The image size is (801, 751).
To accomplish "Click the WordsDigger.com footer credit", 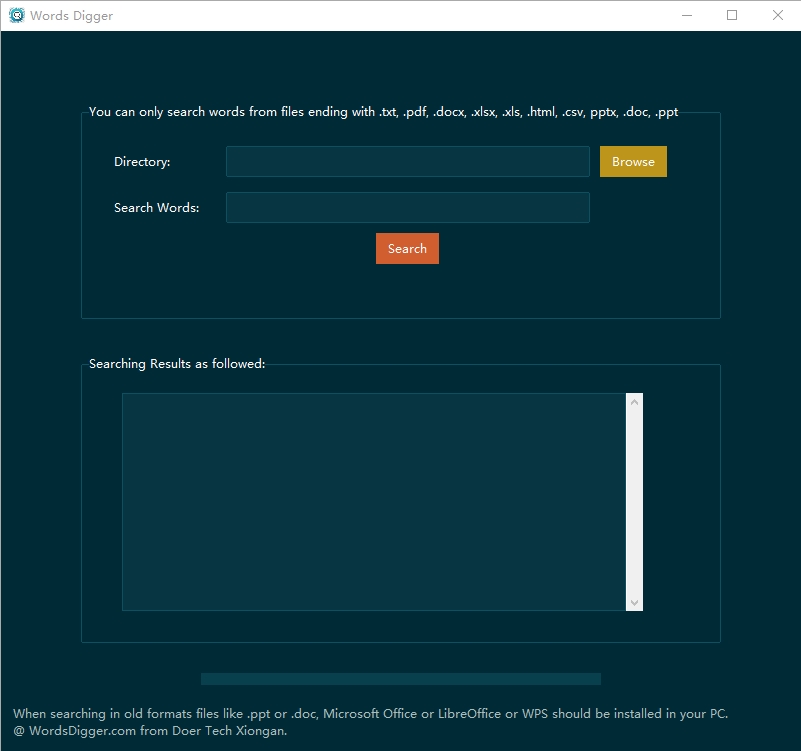I will (150, 731).
